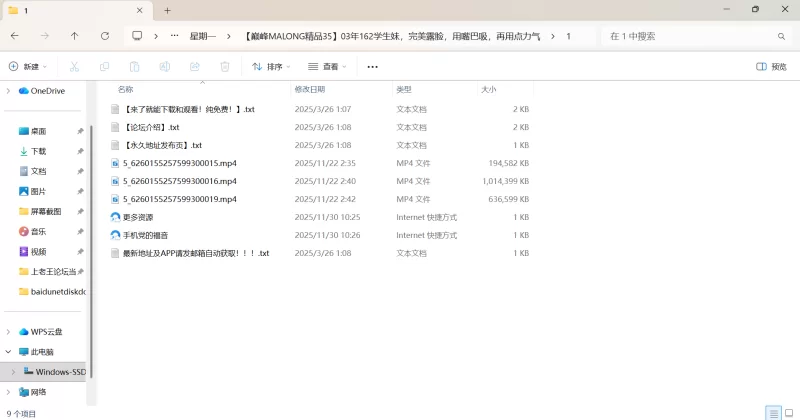The image size is (800, 420).
Task: Click the 星期一 breadcrumb segment
Action: (203, 36)
